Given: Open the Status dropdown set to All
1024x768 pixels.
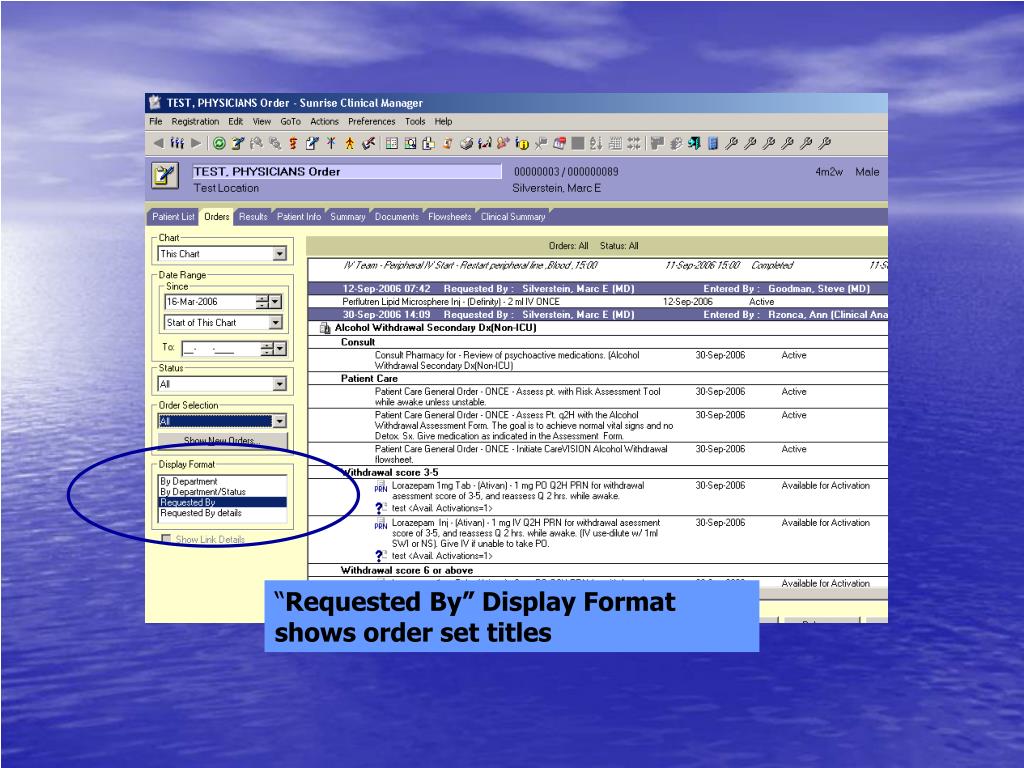Looking at the screenshot, I should [x=280, y=384].
